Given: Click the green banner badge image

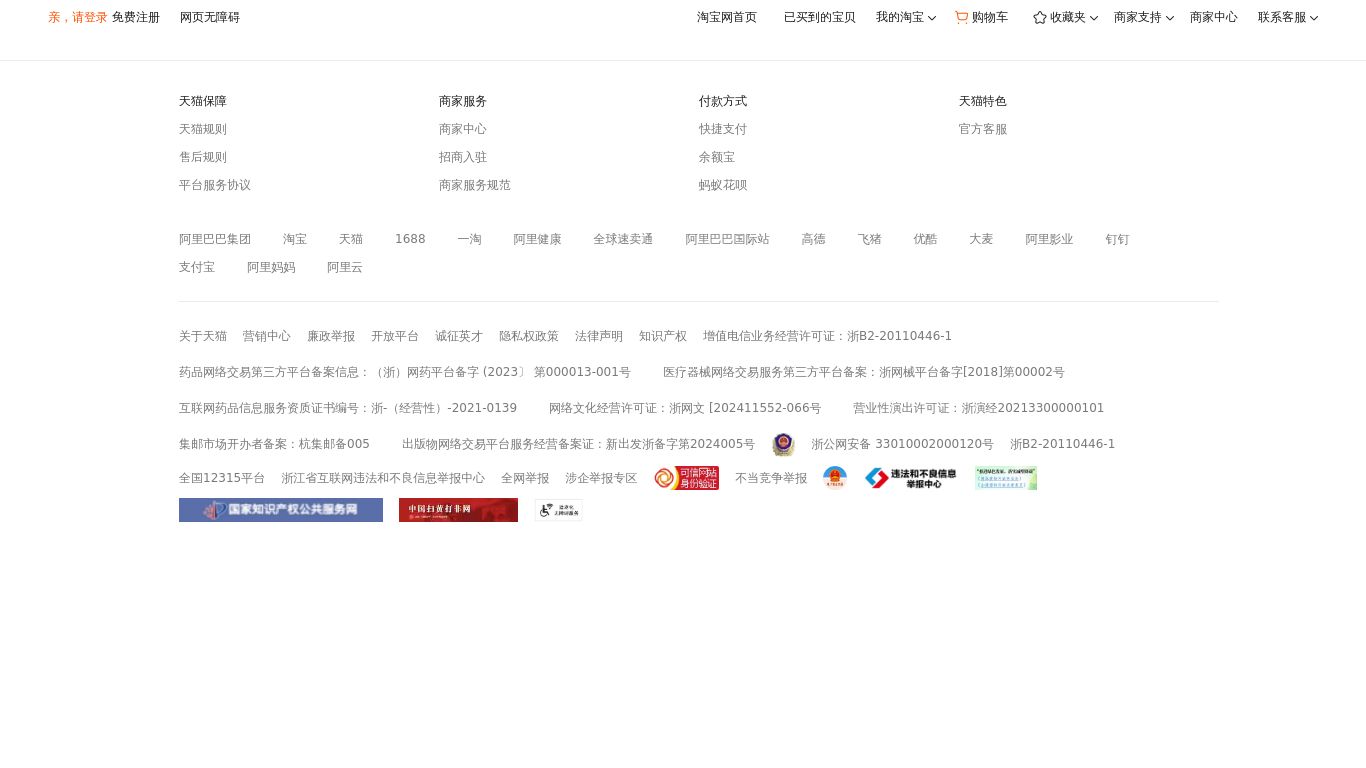Looking at the screenshot, I should [x=1006, y=478].
